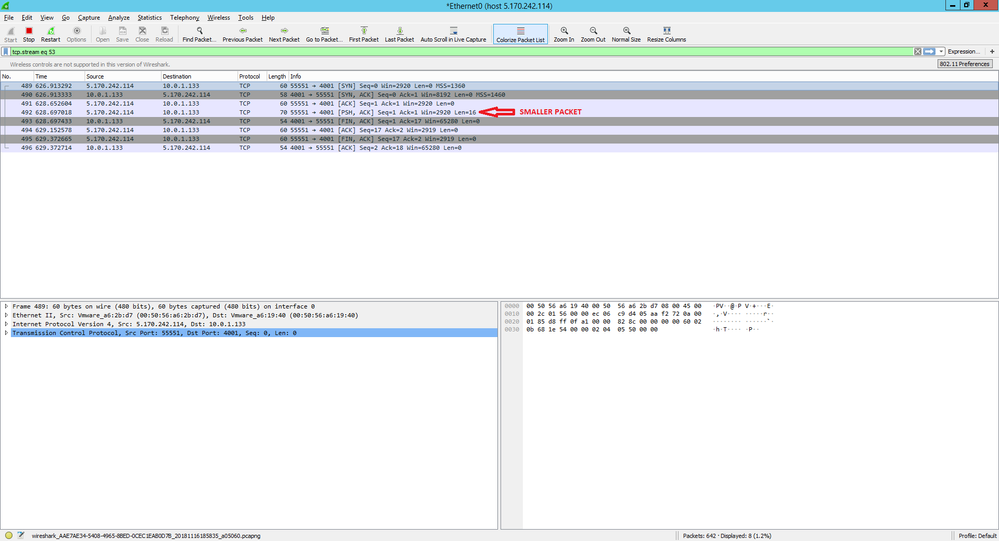Image resolution: width=999 pixels, height=541 pixels.
Task: Select packet 496 ACK row
Action: (500, 148)
